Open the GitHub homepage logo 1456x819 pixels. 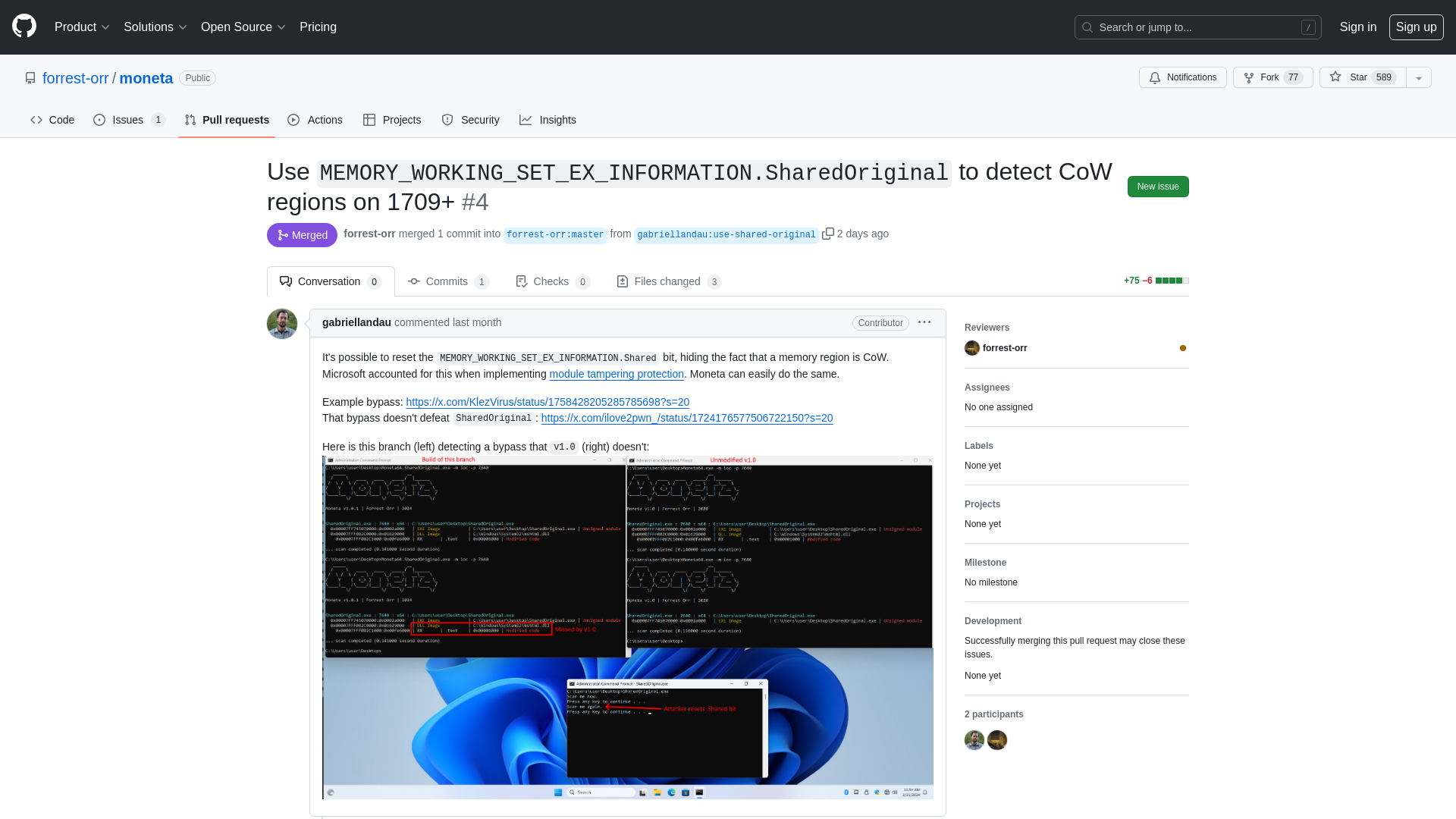[x=24, y=27]
